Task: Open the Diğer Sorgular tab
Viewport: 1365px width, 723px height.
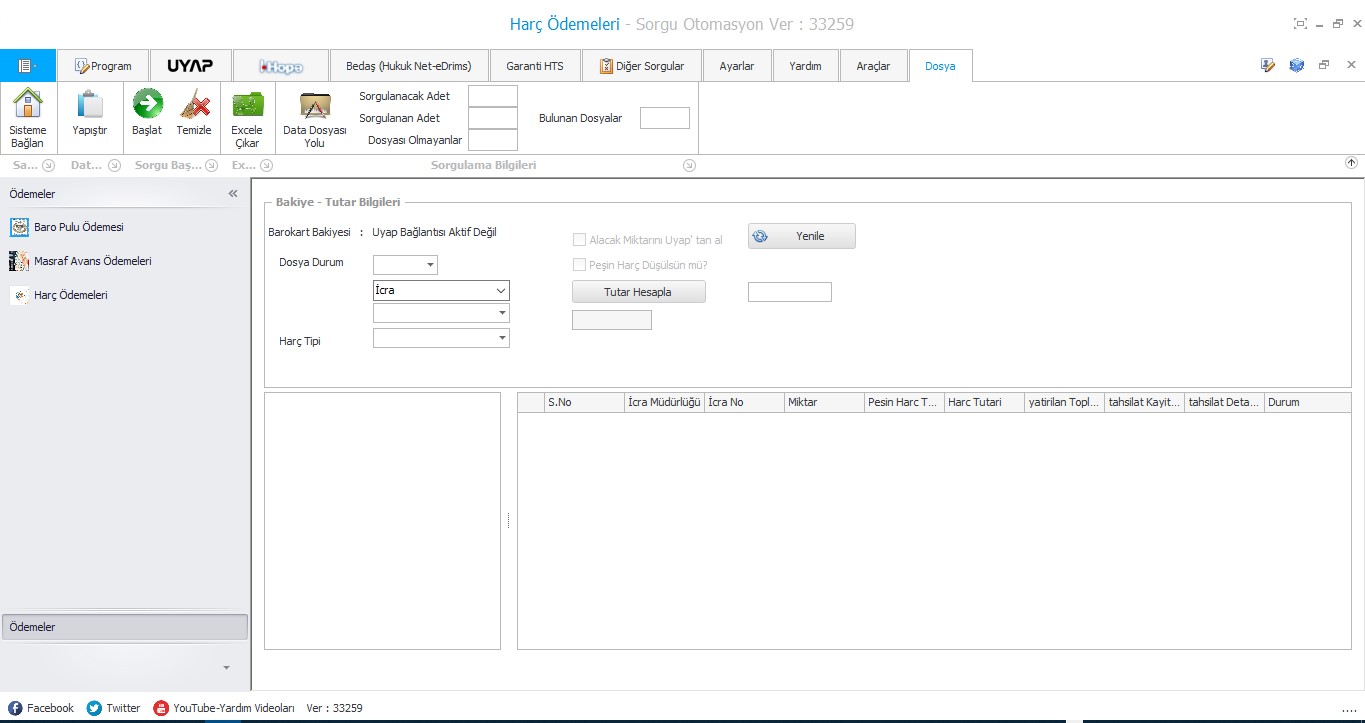Action: [x=642, y=66]
